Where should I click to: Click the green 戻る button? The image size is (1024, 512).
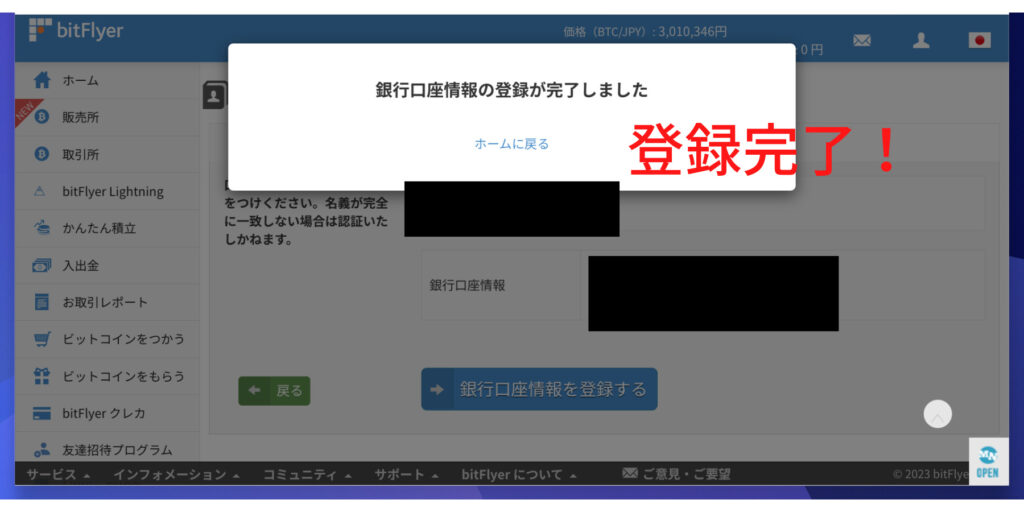274,391
